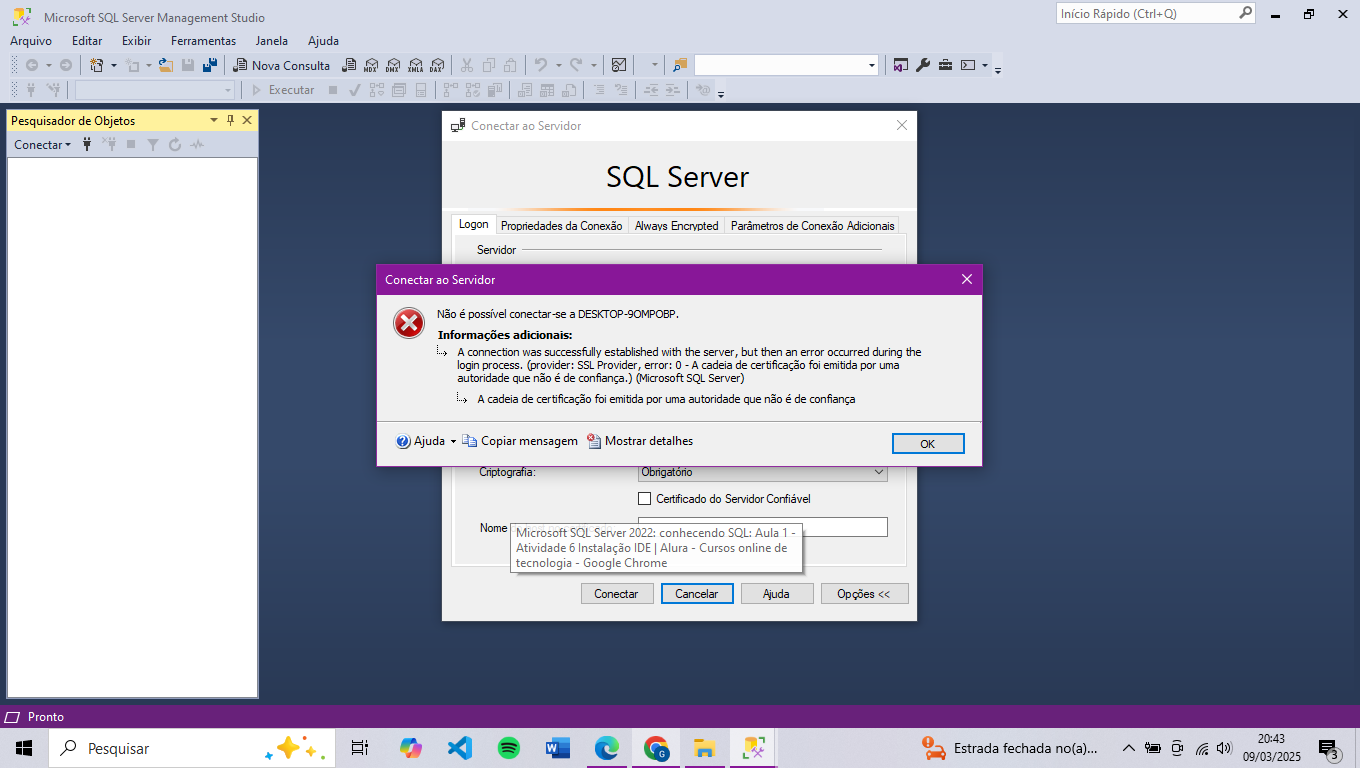Open Visual Studio Code from the taskbar
Viewport: 1360px width, 768px height.
pyautogui.click(x=460, y=747)
